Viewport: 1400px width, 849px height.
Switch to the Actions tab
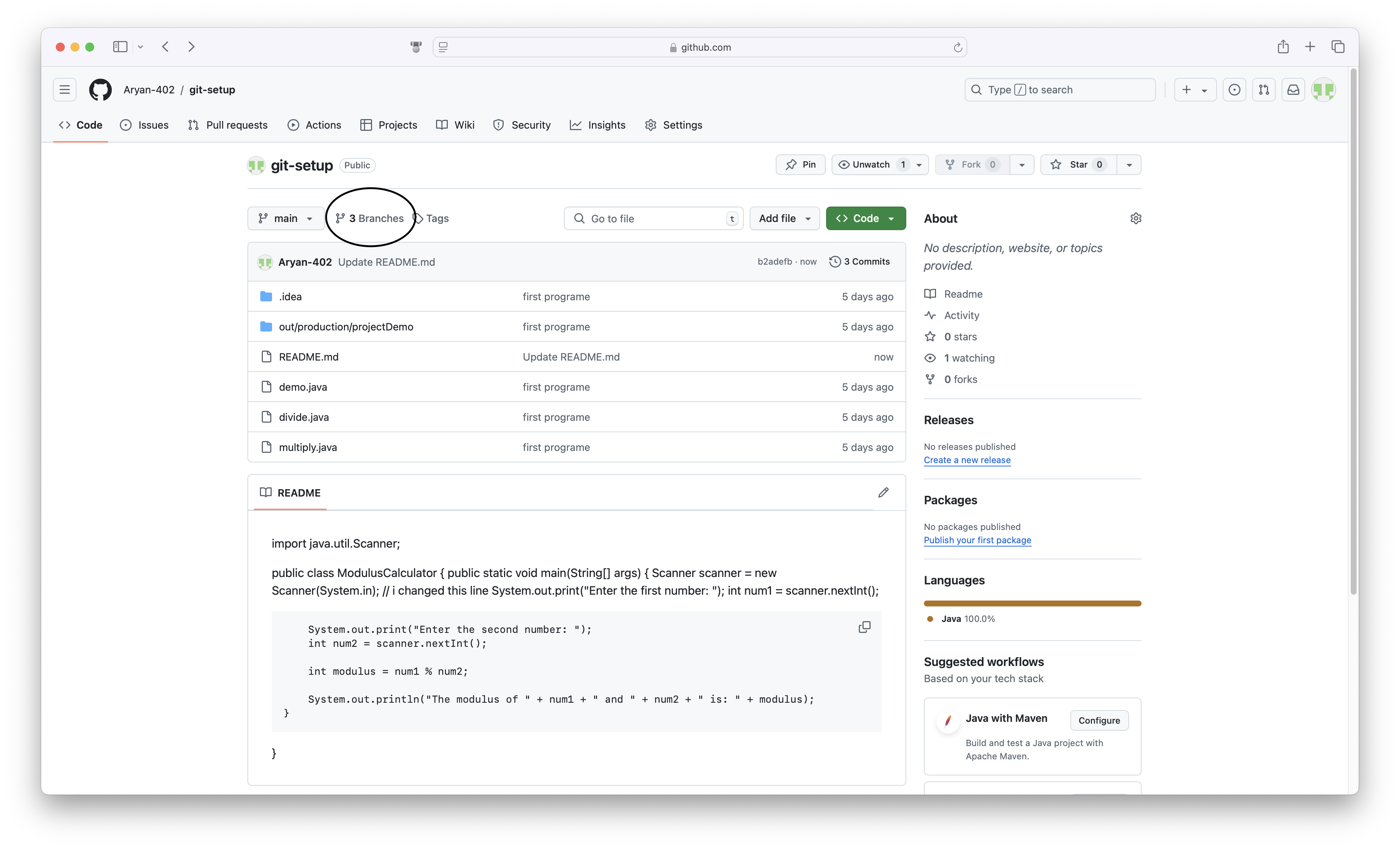click(x=315, y=125)
